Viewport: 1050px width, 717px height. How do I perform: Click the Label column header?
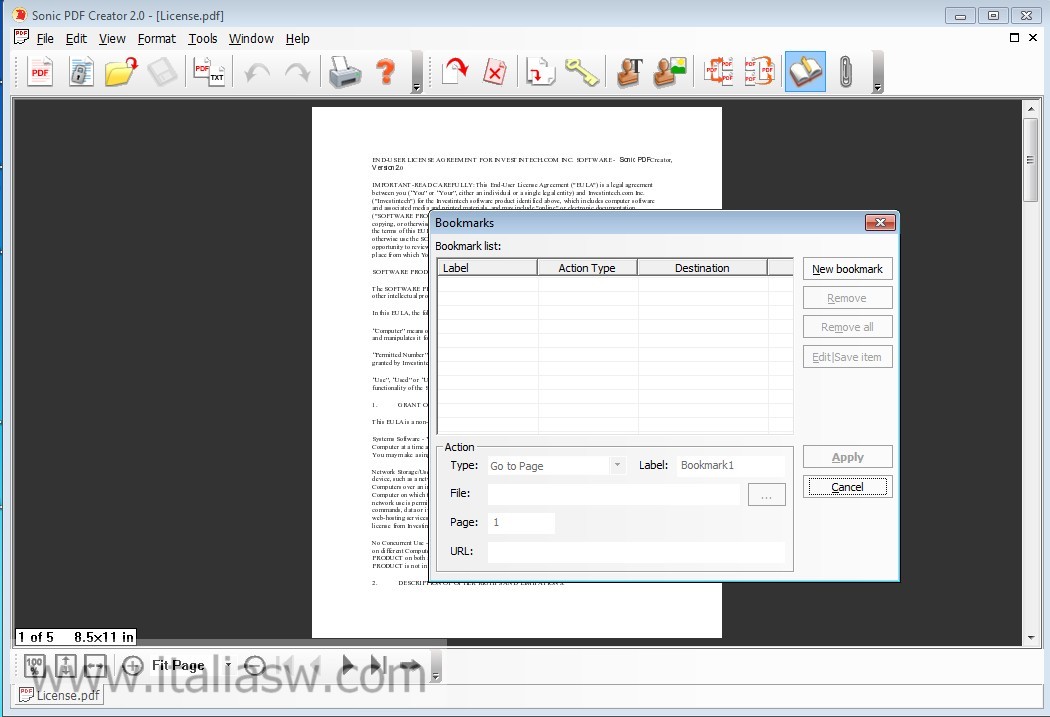[488, 268]
